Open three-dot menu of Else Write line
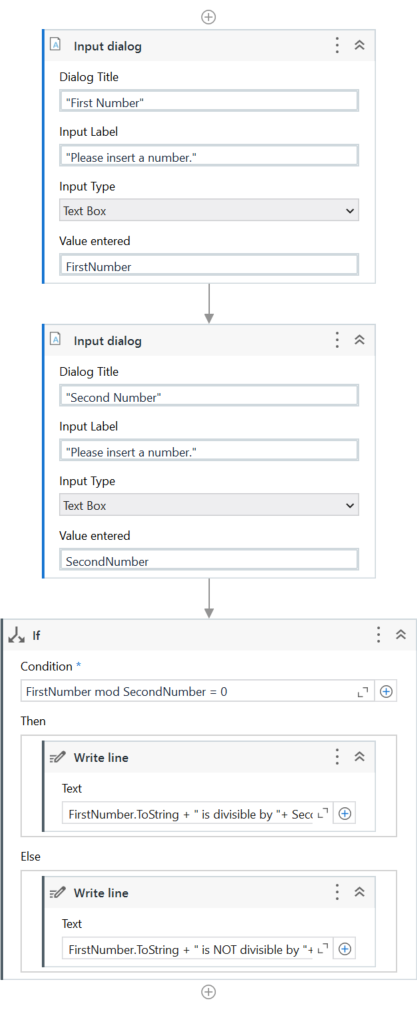Image resolution: width=417 pixels, height=1010 pixels. coord(336,892)
